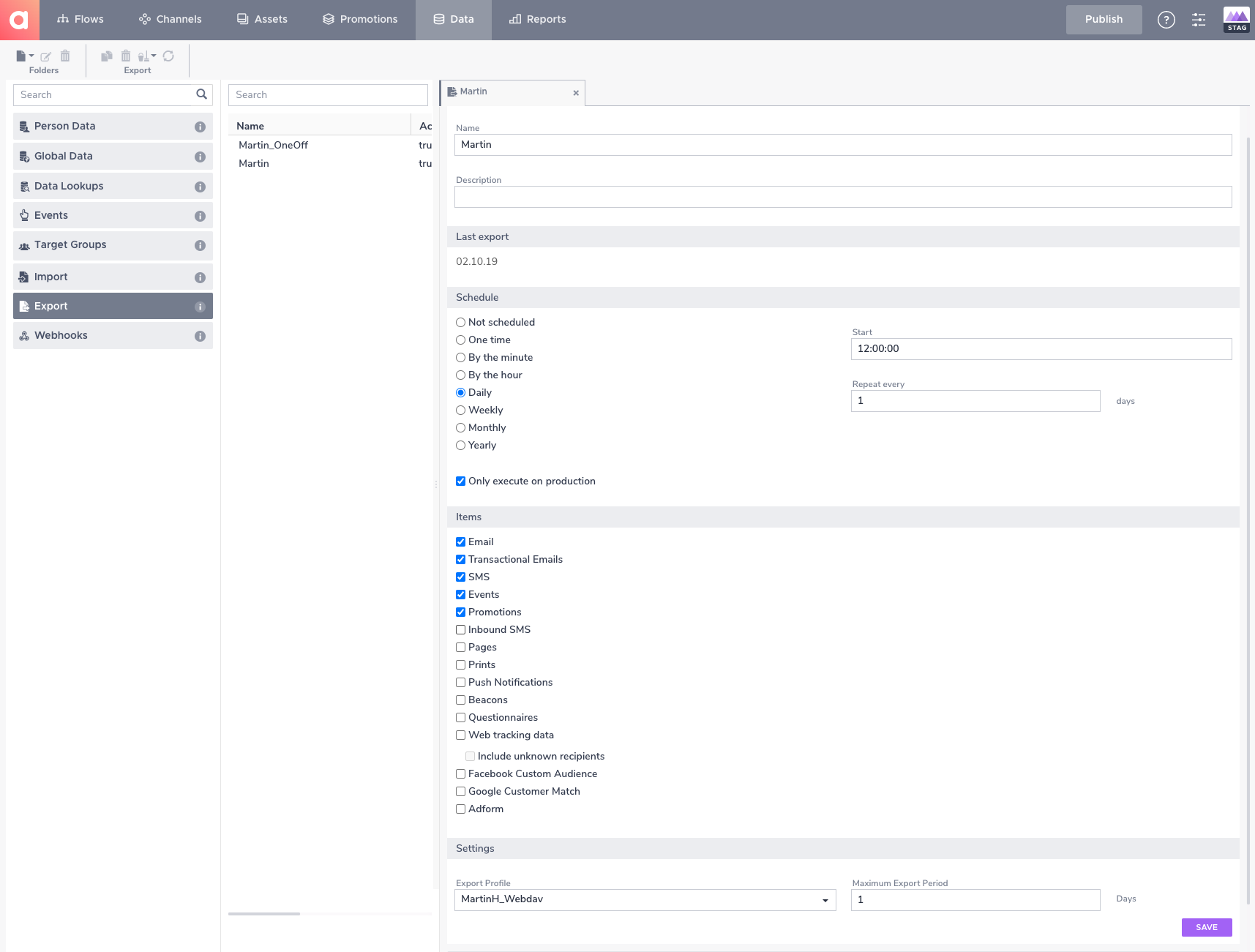Image resolution: width=1255 pixels, height=952 pixels.
Task: Open the settings sliders icon
Action: 1199,20
